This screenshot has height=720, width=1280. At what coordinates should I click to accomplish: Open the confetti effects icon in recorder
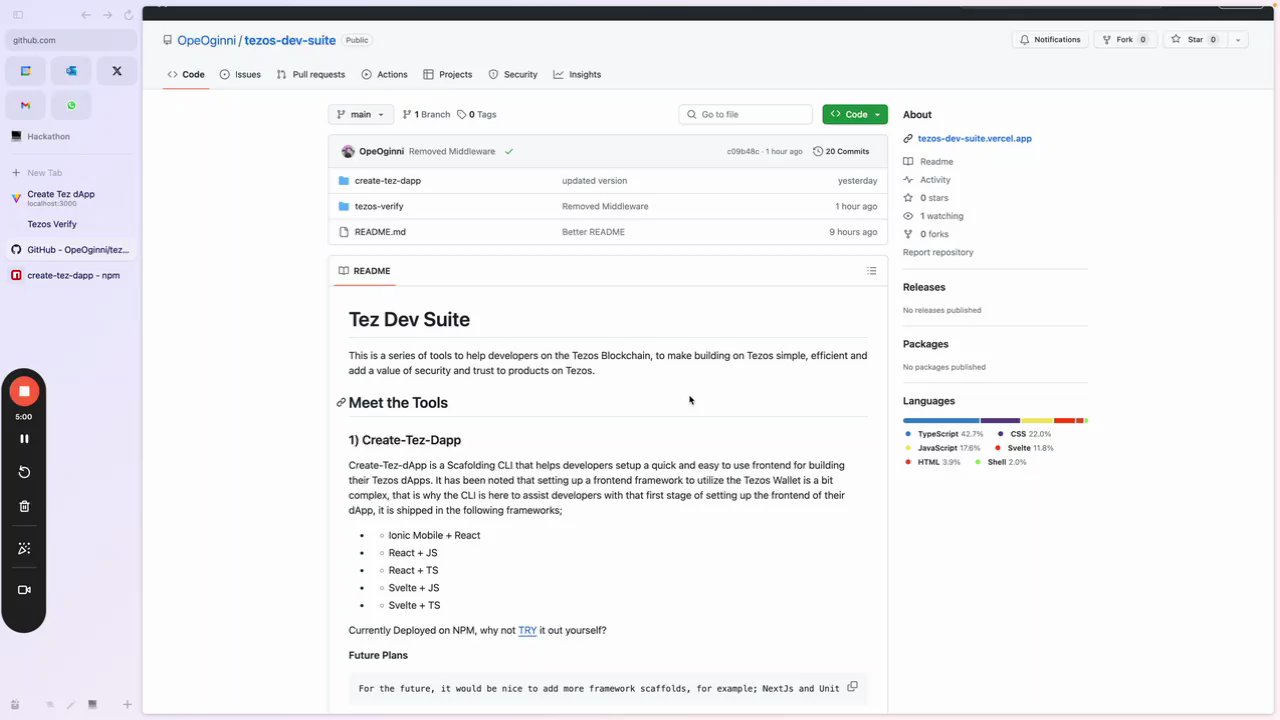pyautogui.click(x=24, y=548)
